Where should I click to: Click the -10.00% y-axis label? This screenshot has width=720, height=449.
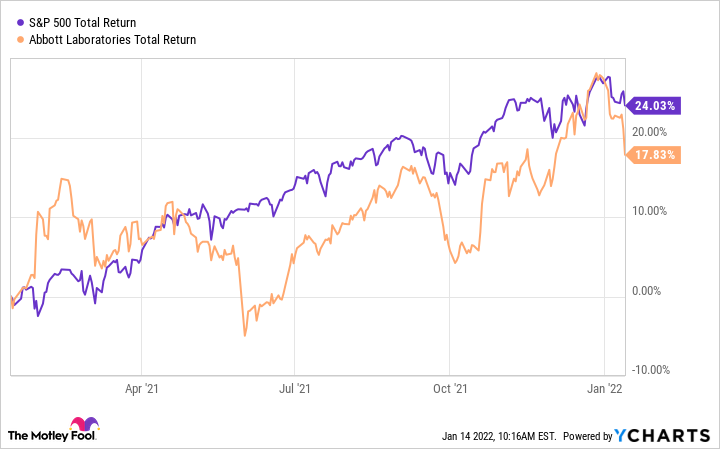click(x=651, y=370)
